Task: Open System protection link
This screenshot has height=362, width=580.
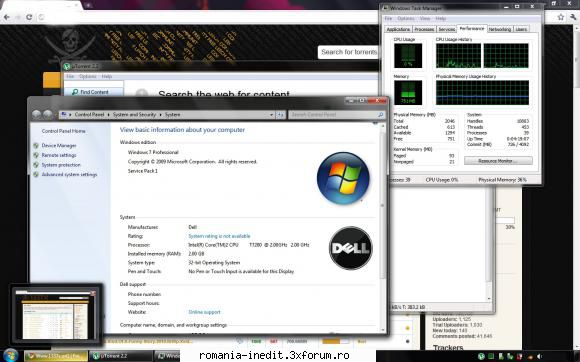Action: point(61,165)
